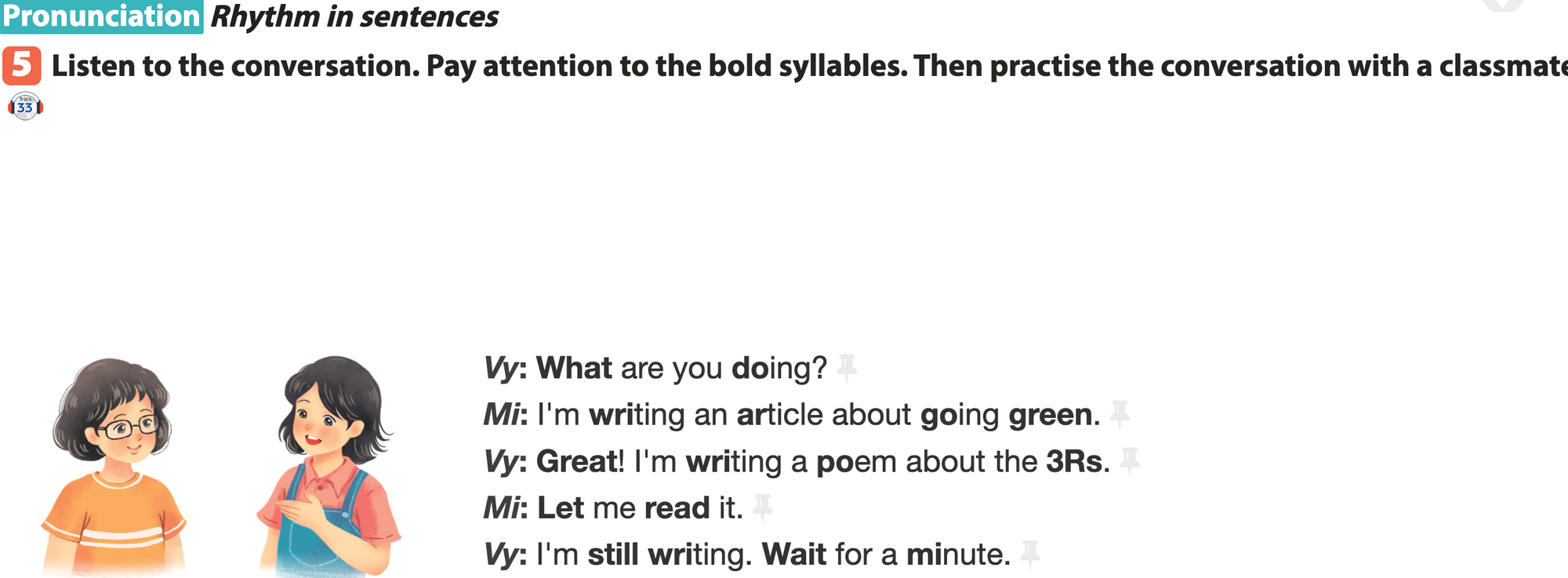1568x578 pixels.
Task: Click the bold word "Great" in the dialogue
Action: pos(578,461)
